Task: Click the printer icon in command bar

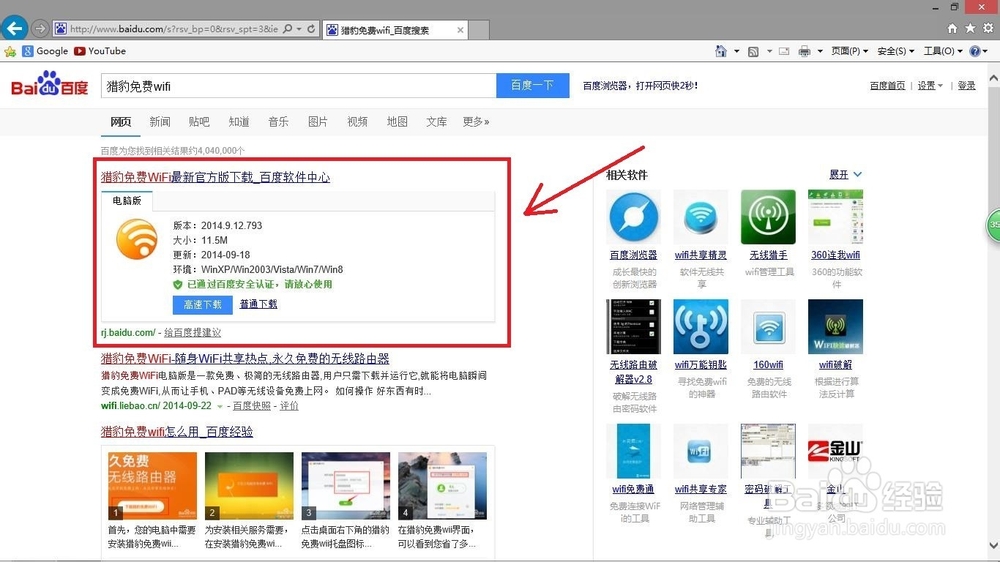Action: [804, 51]
